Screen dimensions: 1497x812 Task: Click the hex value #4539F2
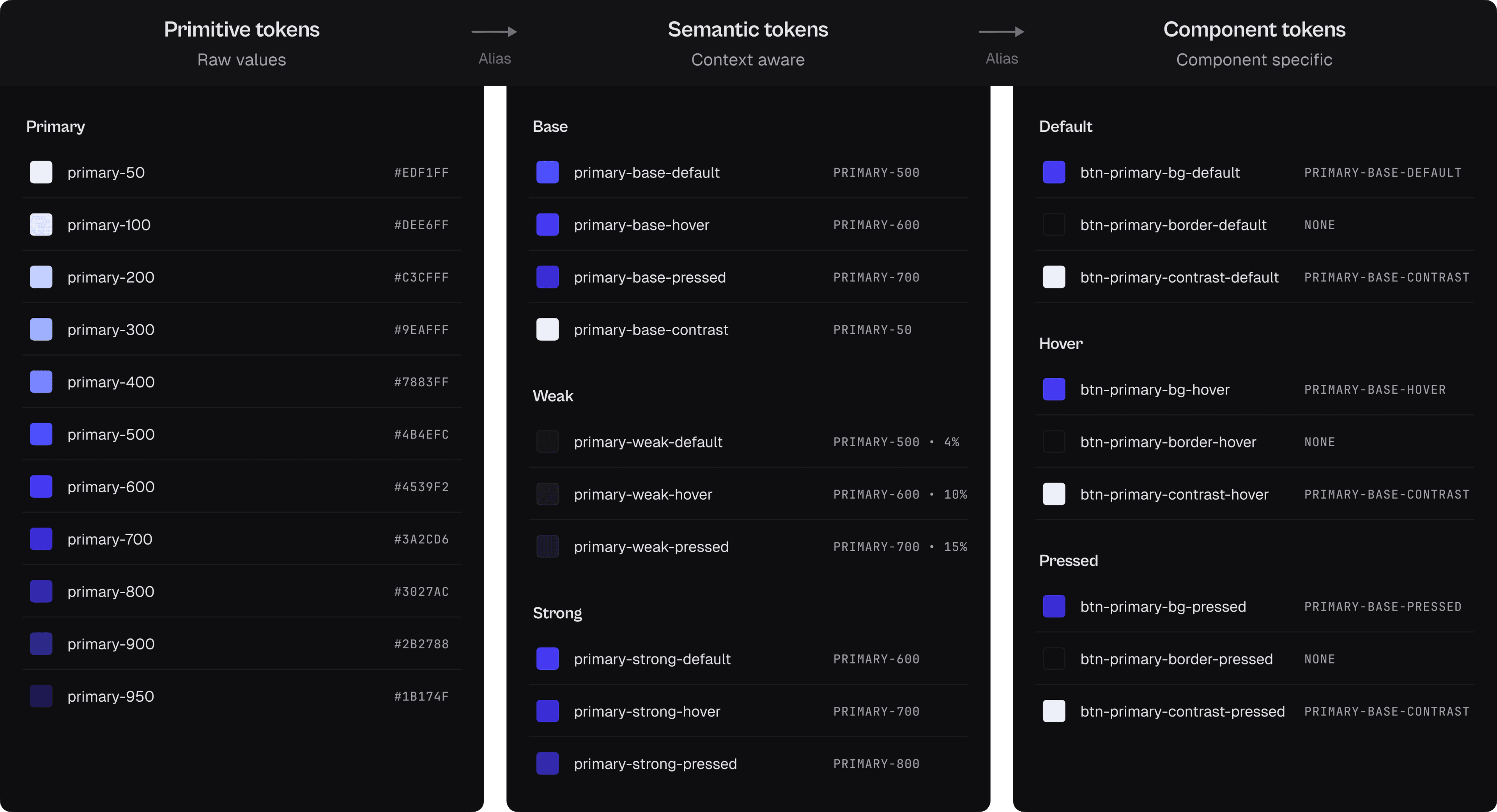click(421, 486)
